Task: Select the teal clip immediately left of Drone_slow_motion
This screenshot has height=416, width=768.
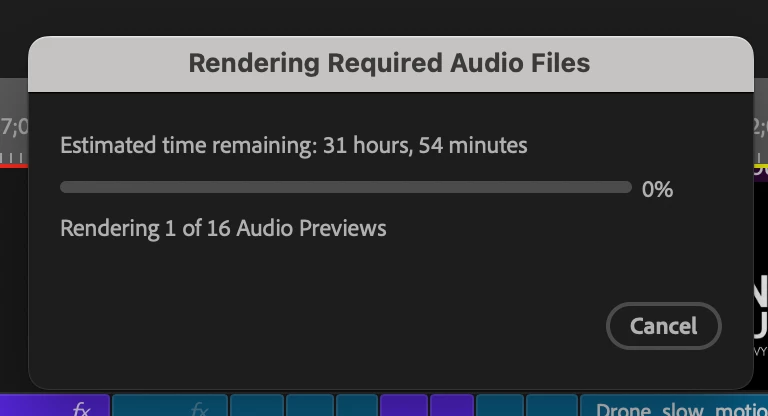Action: coord(552,405)
